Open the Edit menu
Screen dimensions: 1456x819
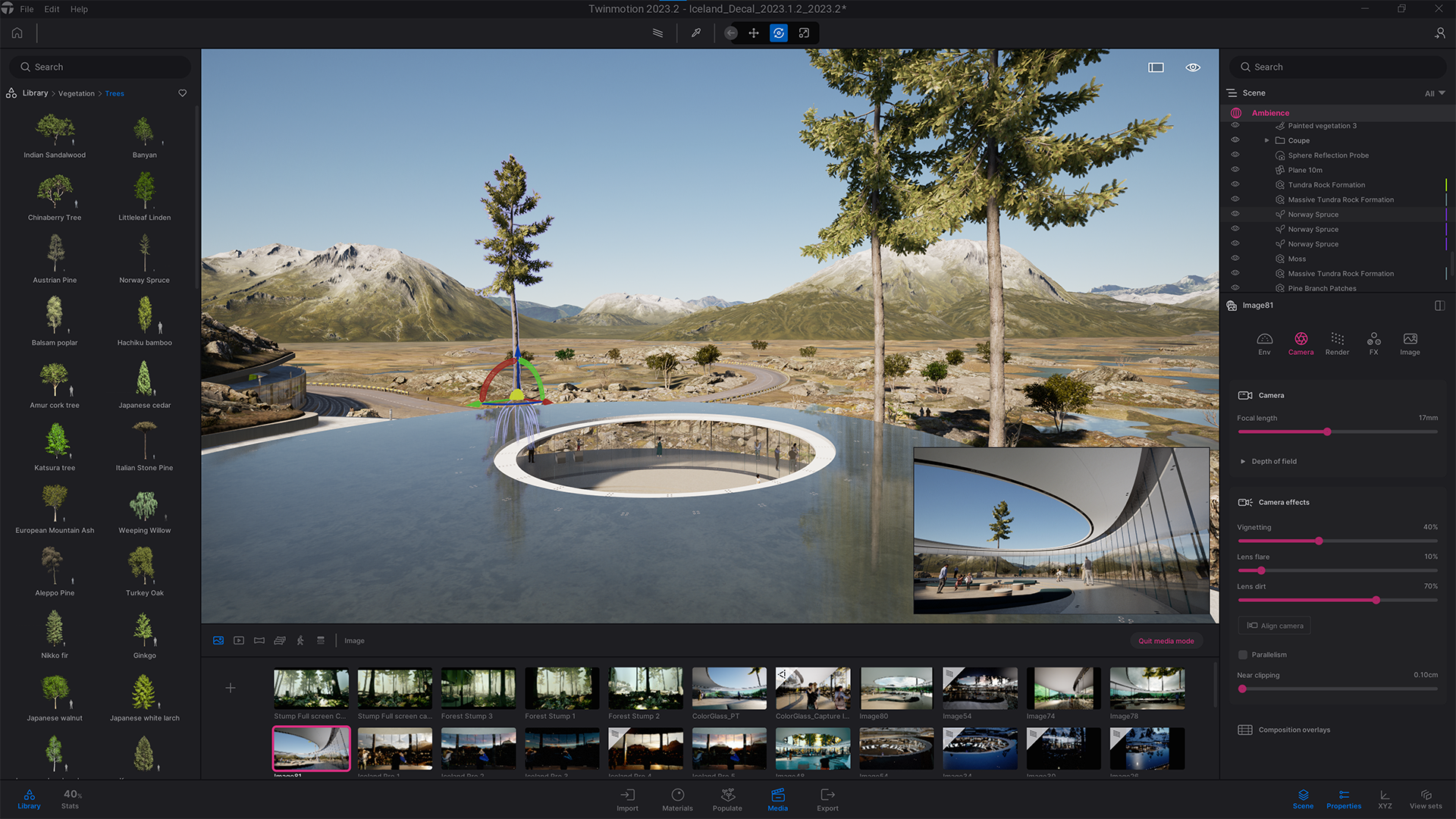click(52, 9)
